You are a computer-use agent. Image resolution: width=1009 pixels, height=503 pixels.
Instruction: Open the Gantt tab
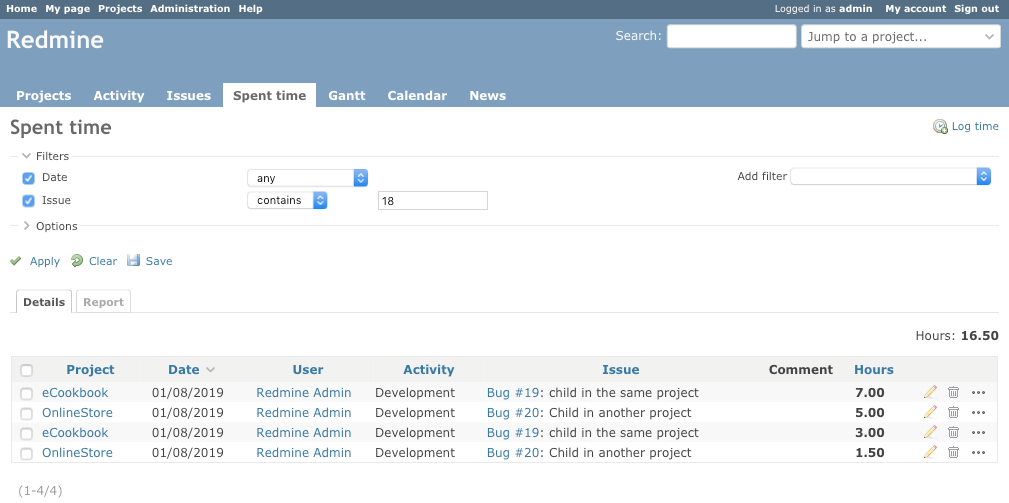coord(347,95)
